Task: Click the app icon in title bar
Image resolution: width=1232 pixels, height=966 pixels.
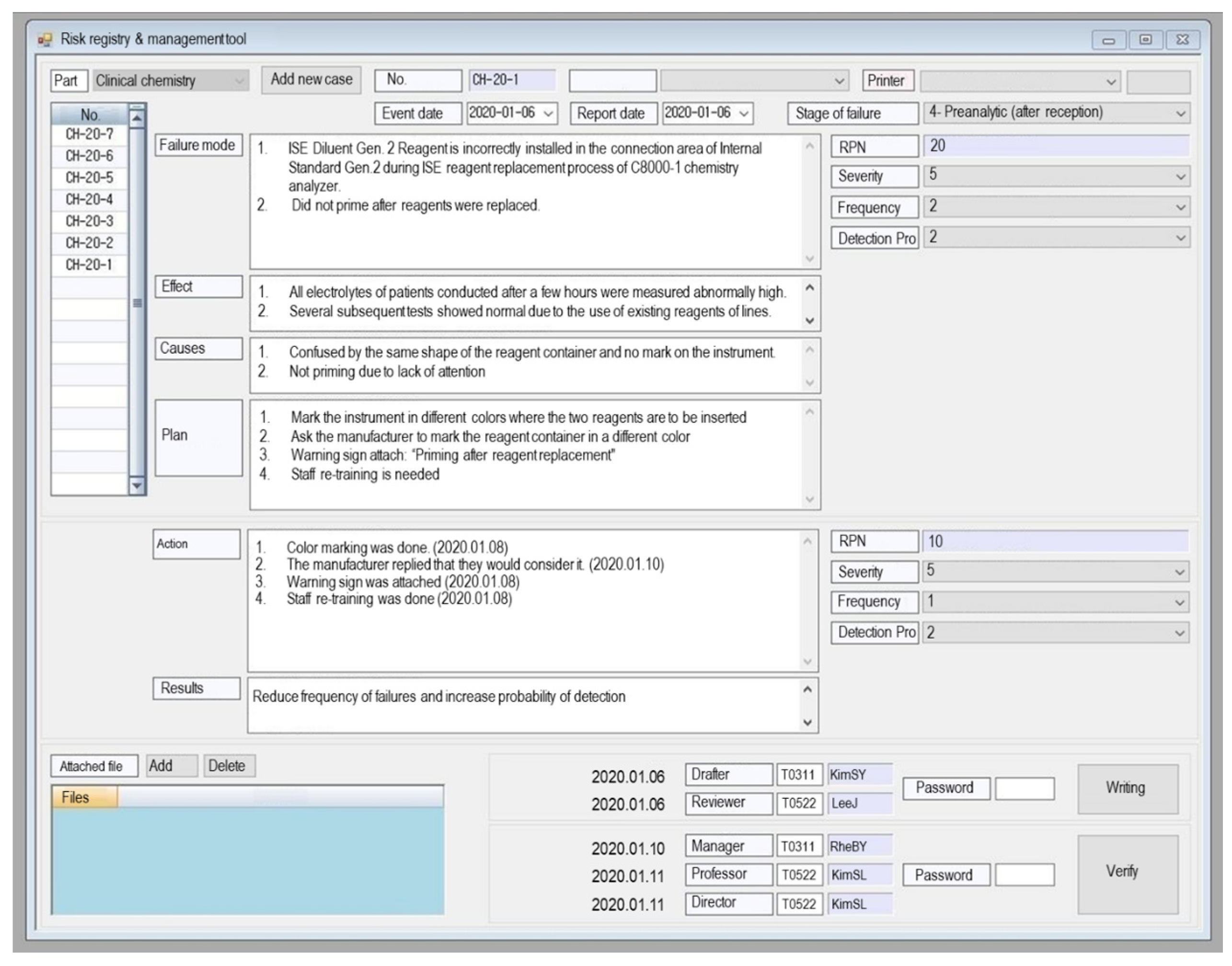Action: (x=45, y=40)
